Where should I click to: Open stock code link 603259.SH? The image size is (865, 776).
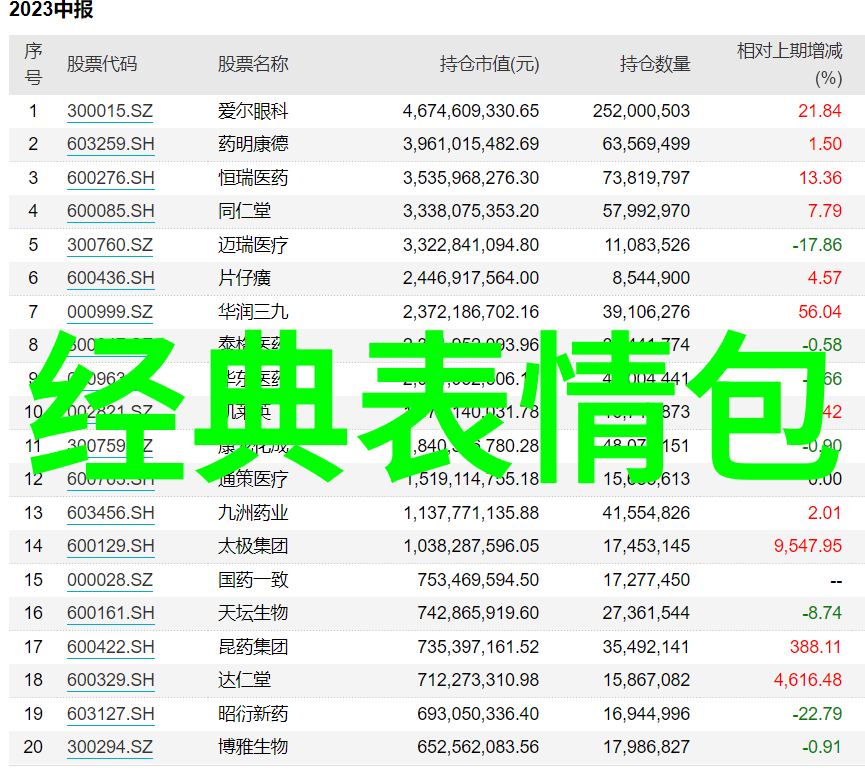(x=110, y=144)
